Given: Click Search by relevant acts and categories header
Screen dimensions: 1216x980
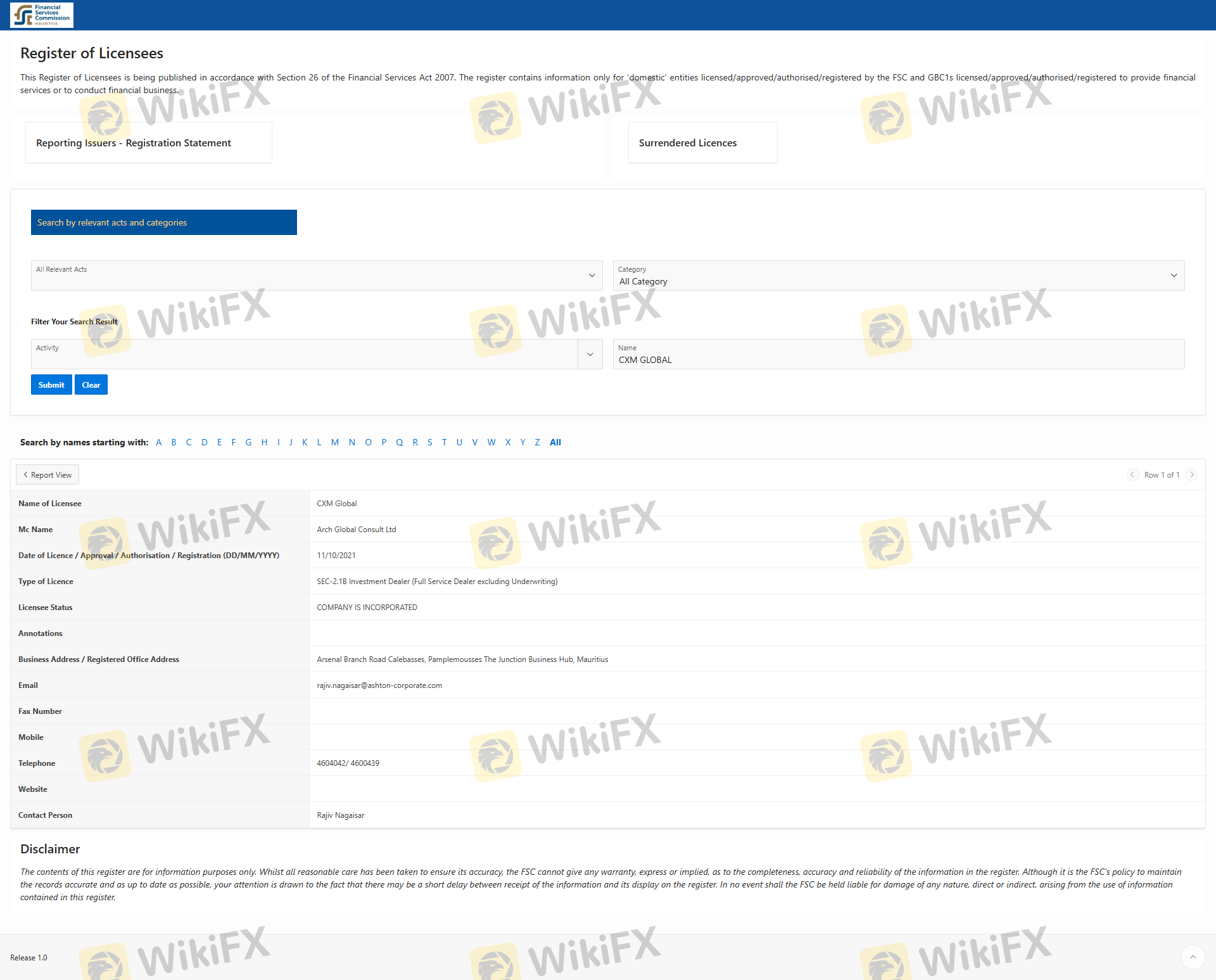Looking at the screenshot, I should [163, 222].
